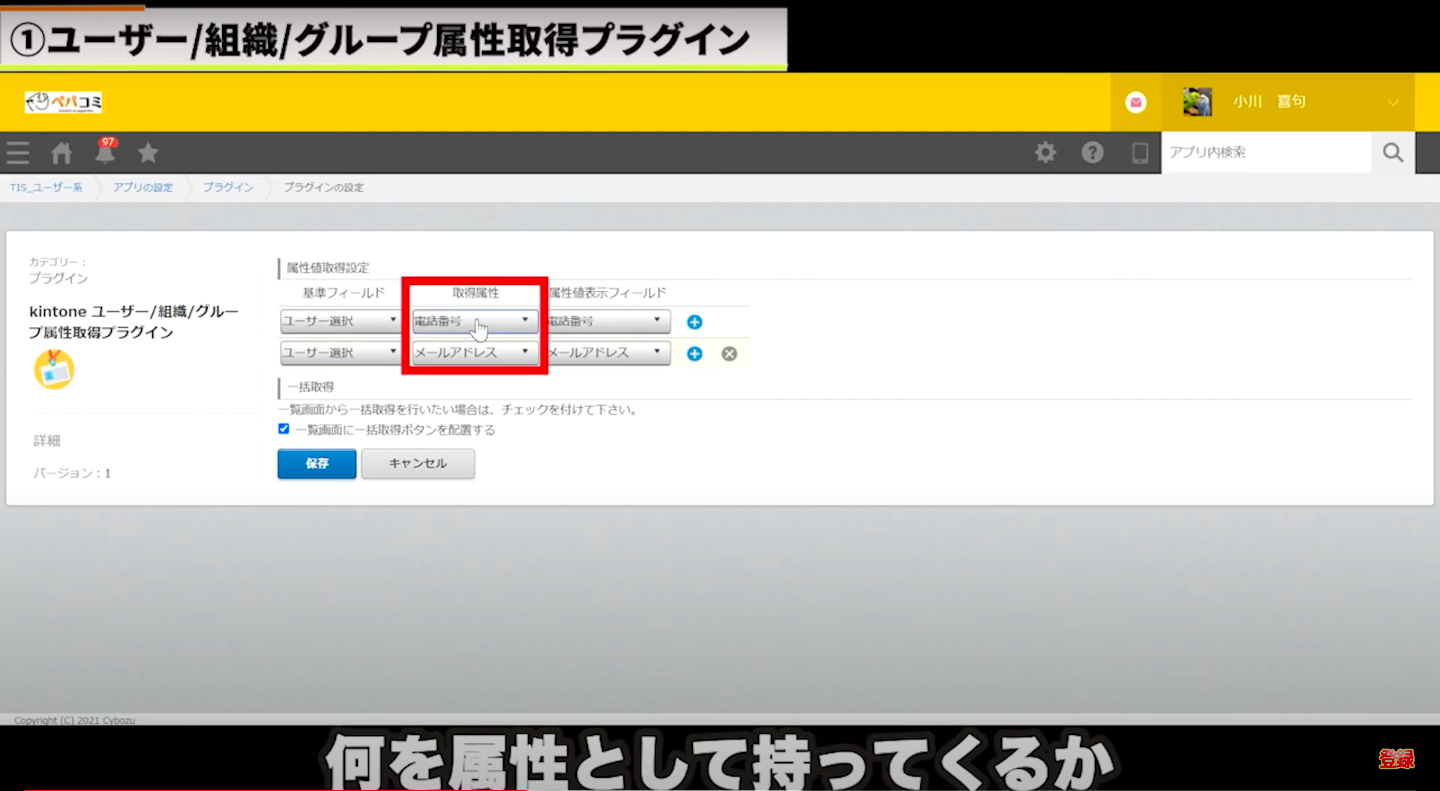Image resolution: width=1440 pixels, height=791 pixels.
Task: Navigate to TIS_ユーザー系 breadcrumb
Action: pyautogui.click(x=47, y=188)
